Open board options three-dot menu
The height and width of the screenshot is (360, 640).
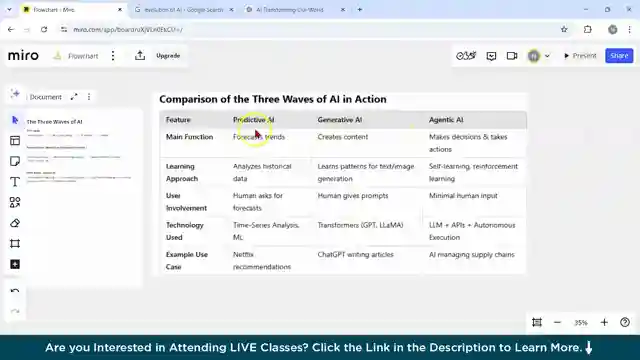point(113,56)
